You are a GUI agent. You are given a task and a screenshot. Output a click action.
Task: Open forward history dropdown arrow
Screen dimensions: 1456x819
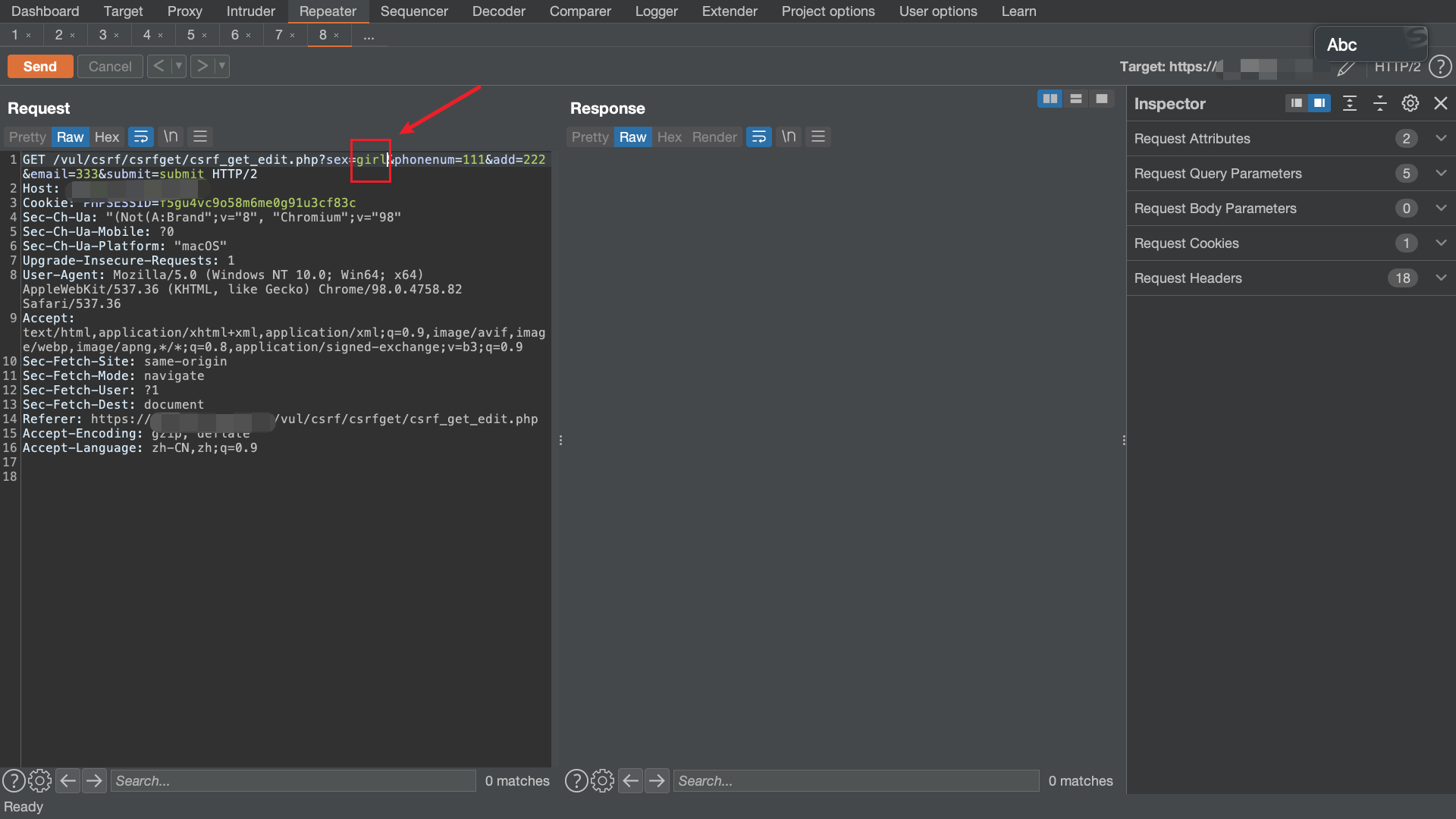[x=222, y=66]
